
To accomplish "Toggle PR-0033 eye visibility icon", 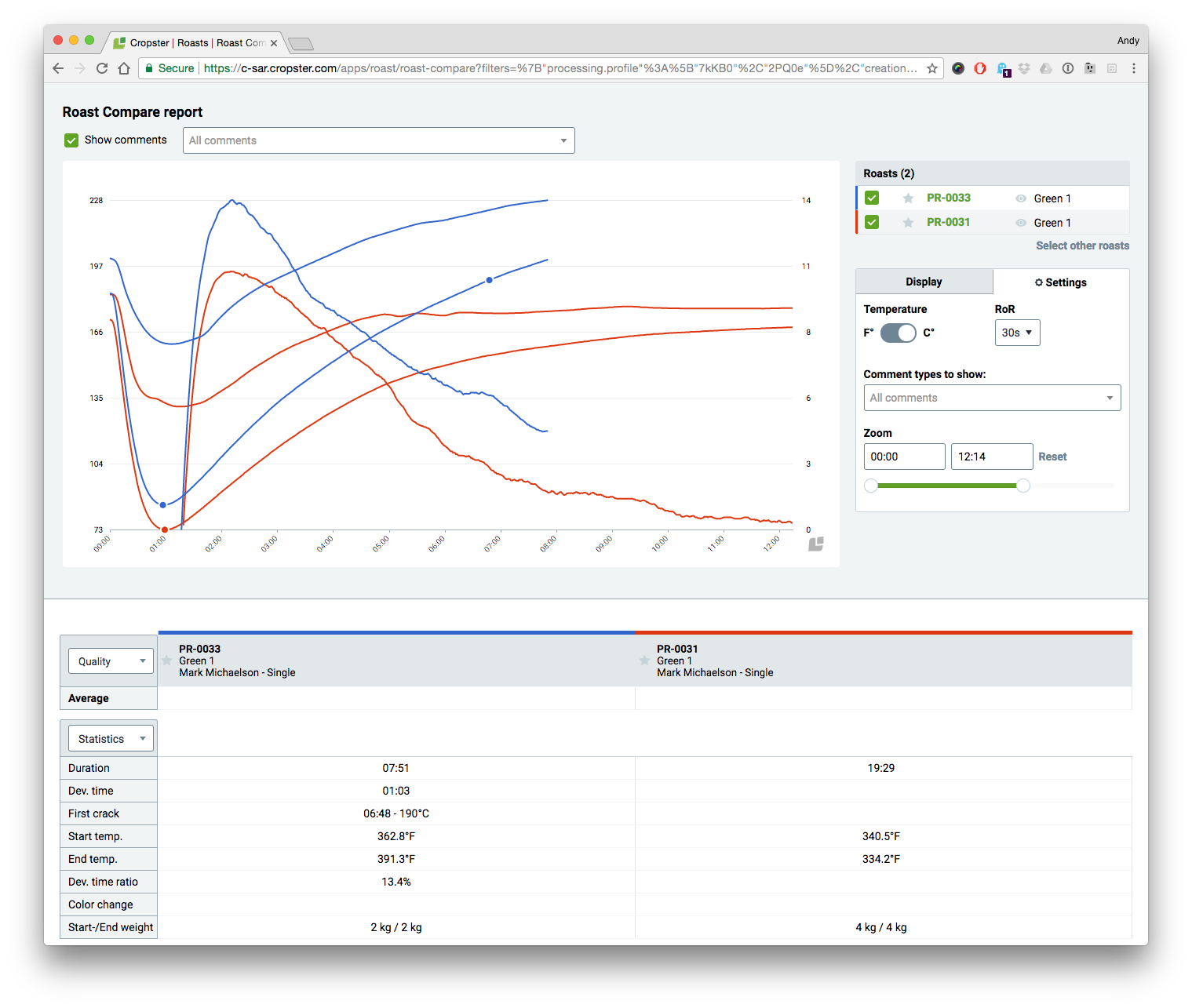I will coord(1021,198).
